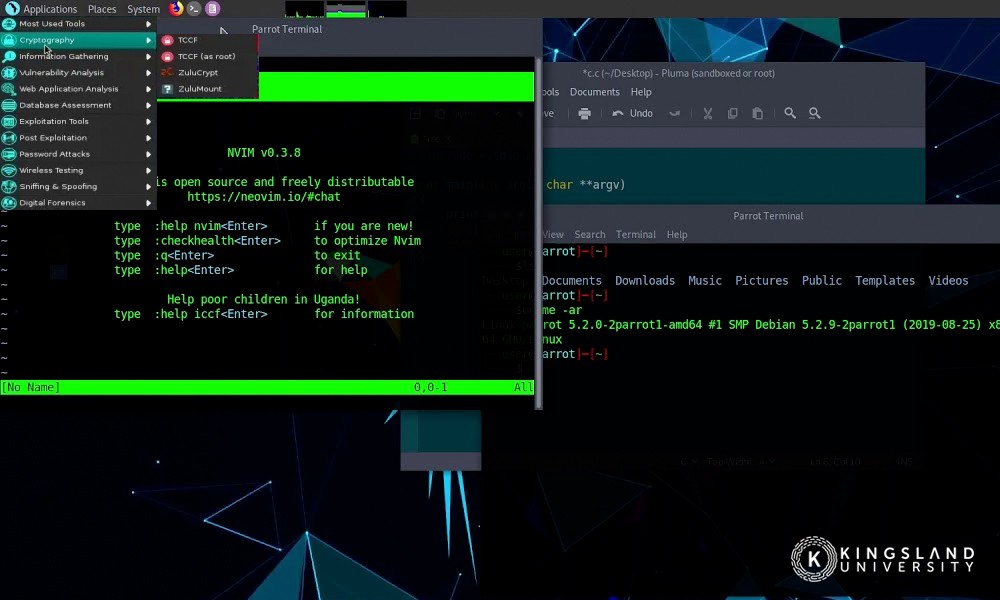This screenshot has height=600, width=1000.
Task: Open the green system monitor graph applet
Action: (345, 9)
